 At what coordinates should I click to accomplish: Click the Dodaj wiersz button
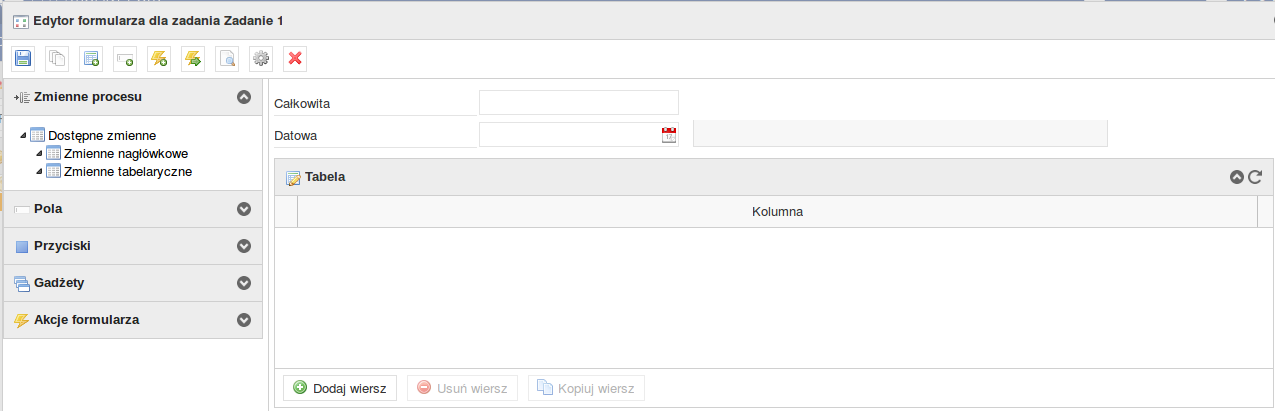pyautogui.click(x=340, y=388)
